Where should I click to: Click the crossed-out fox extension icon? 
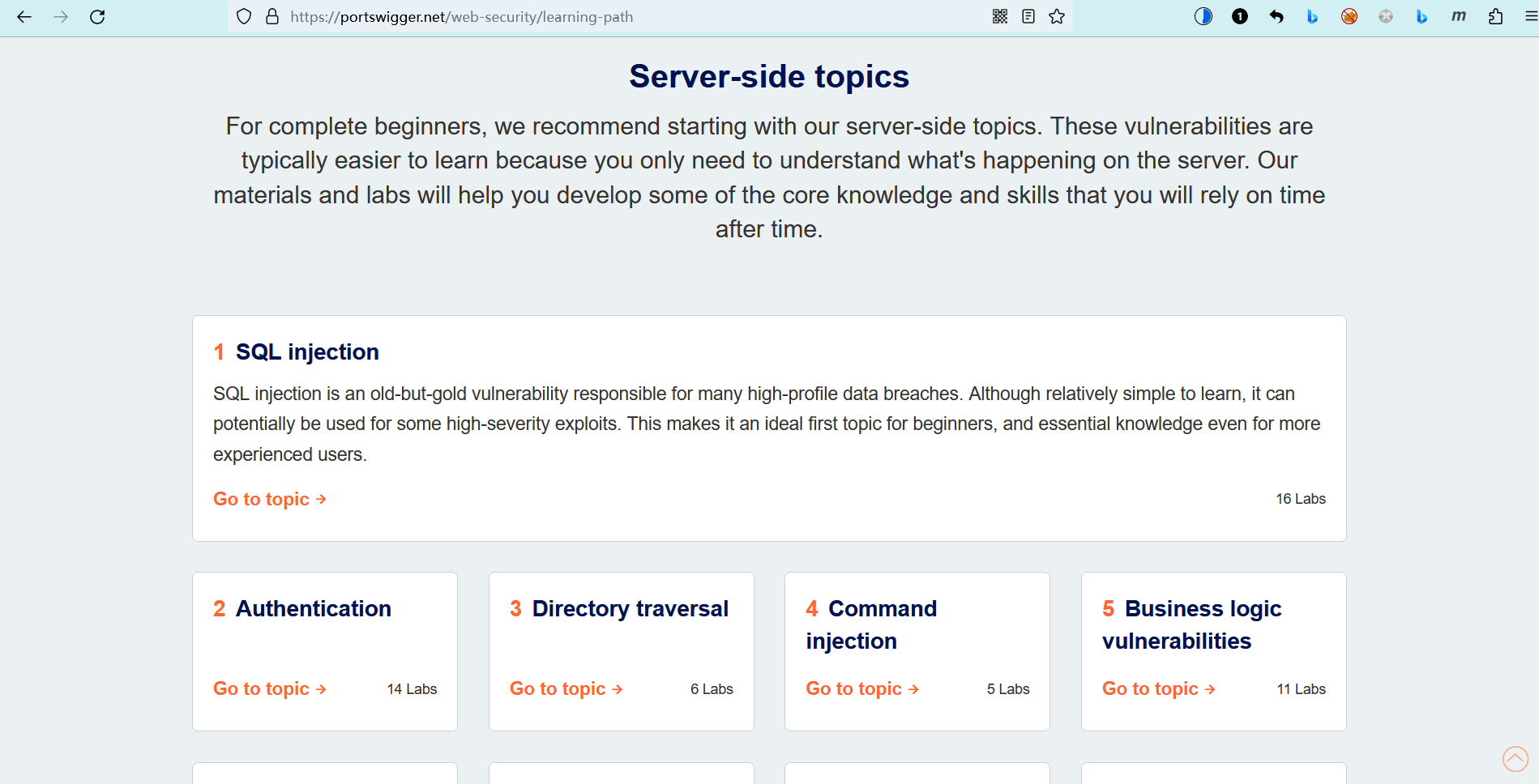[1349, 16]
